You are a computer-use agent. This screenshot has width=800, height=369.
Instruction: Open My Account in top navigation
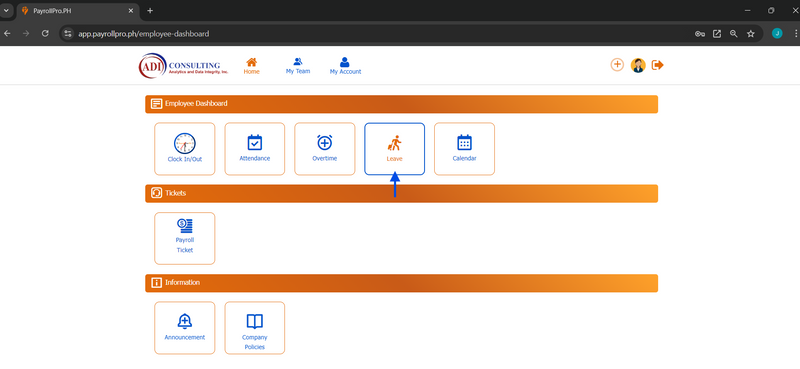point(345,66)
